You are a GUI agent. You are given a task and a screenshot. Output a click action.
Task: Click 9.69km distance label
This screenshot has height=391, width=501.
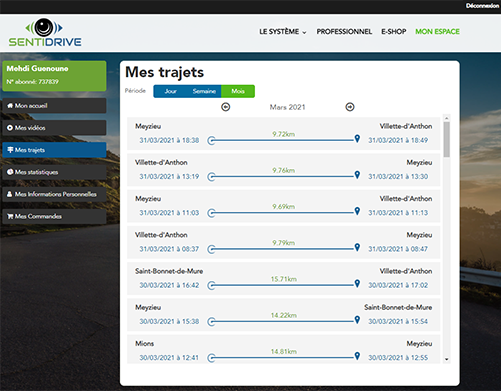tap(283, 207)
